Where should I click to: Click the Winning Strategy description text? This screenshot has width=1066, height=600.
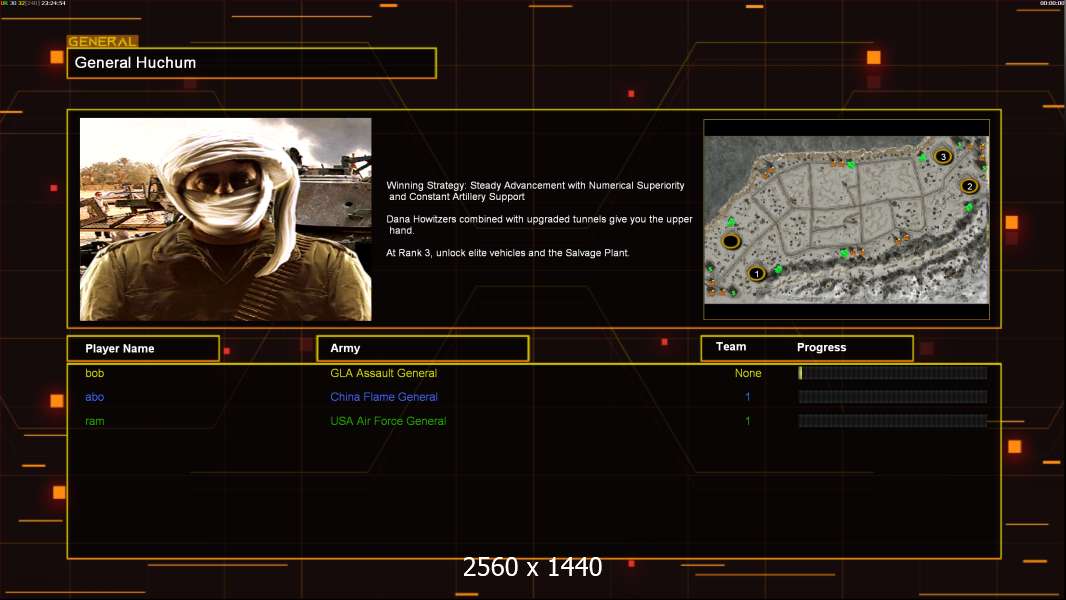tap(535, 191)
